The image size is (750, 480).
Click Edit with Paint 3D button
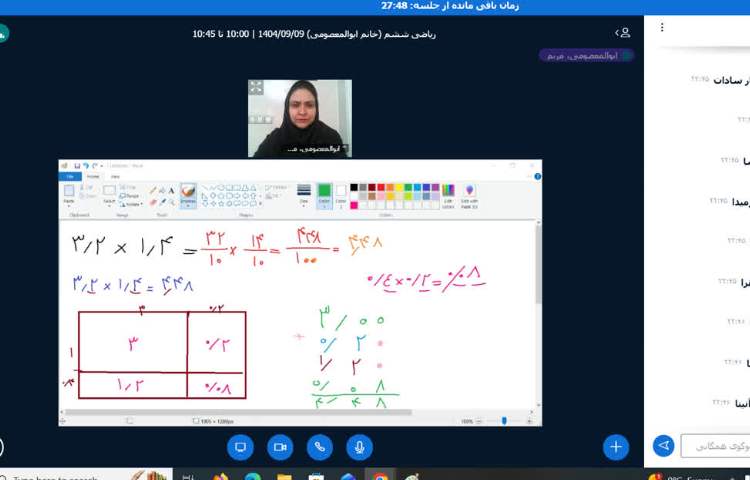(469, 192)
